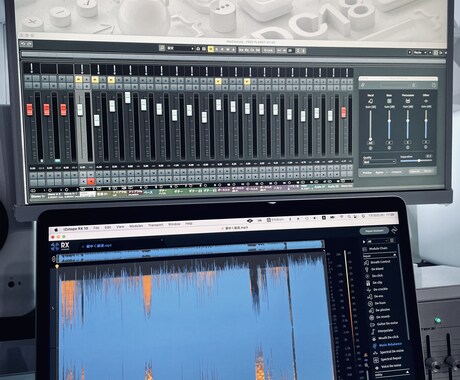
Task: Open the De-hum module in RX
Action: coord(377,303)
